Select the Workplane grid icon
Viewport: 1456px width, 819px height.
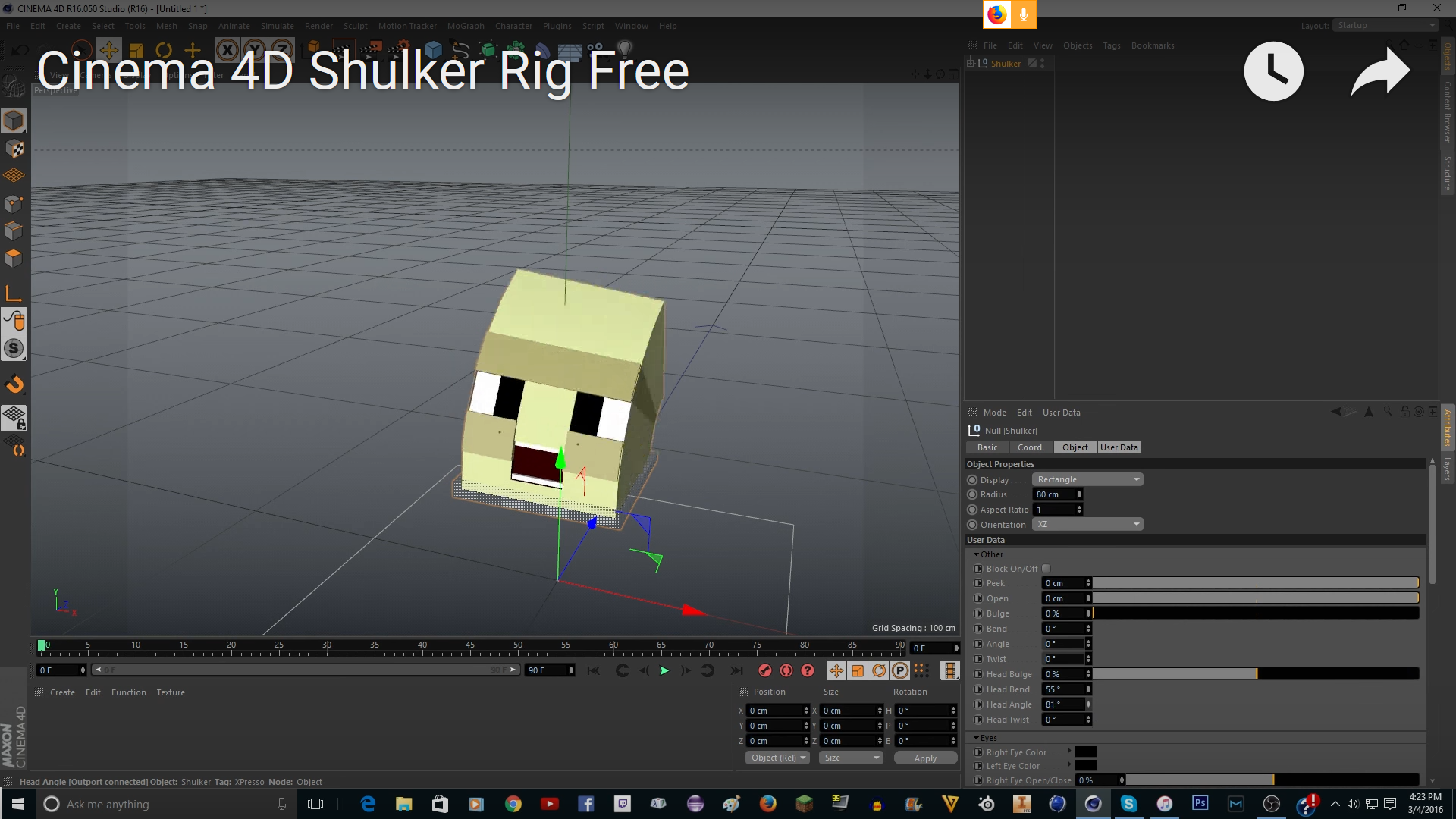point(14,175)
